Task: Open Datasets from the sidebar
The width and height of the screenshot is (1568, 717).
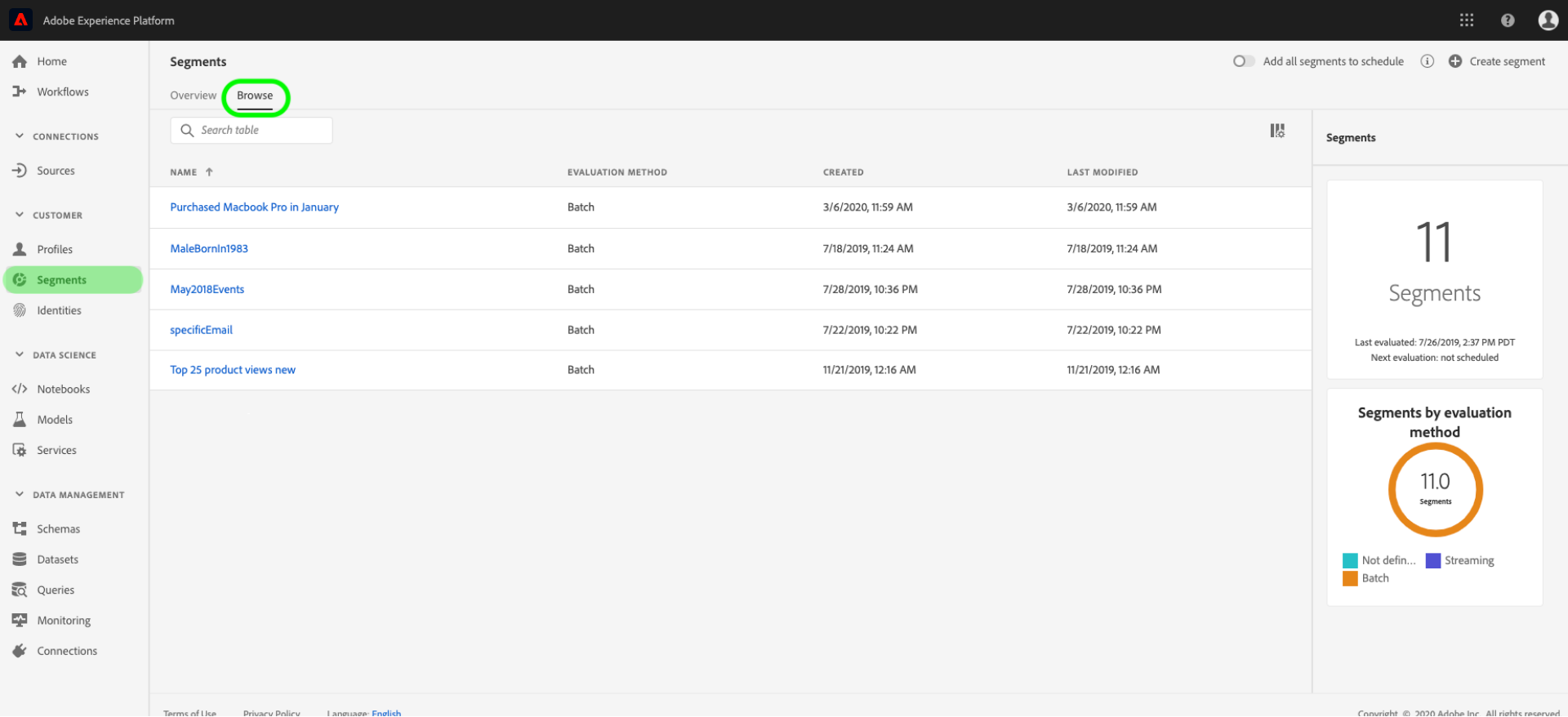Action: pos(58,559)
